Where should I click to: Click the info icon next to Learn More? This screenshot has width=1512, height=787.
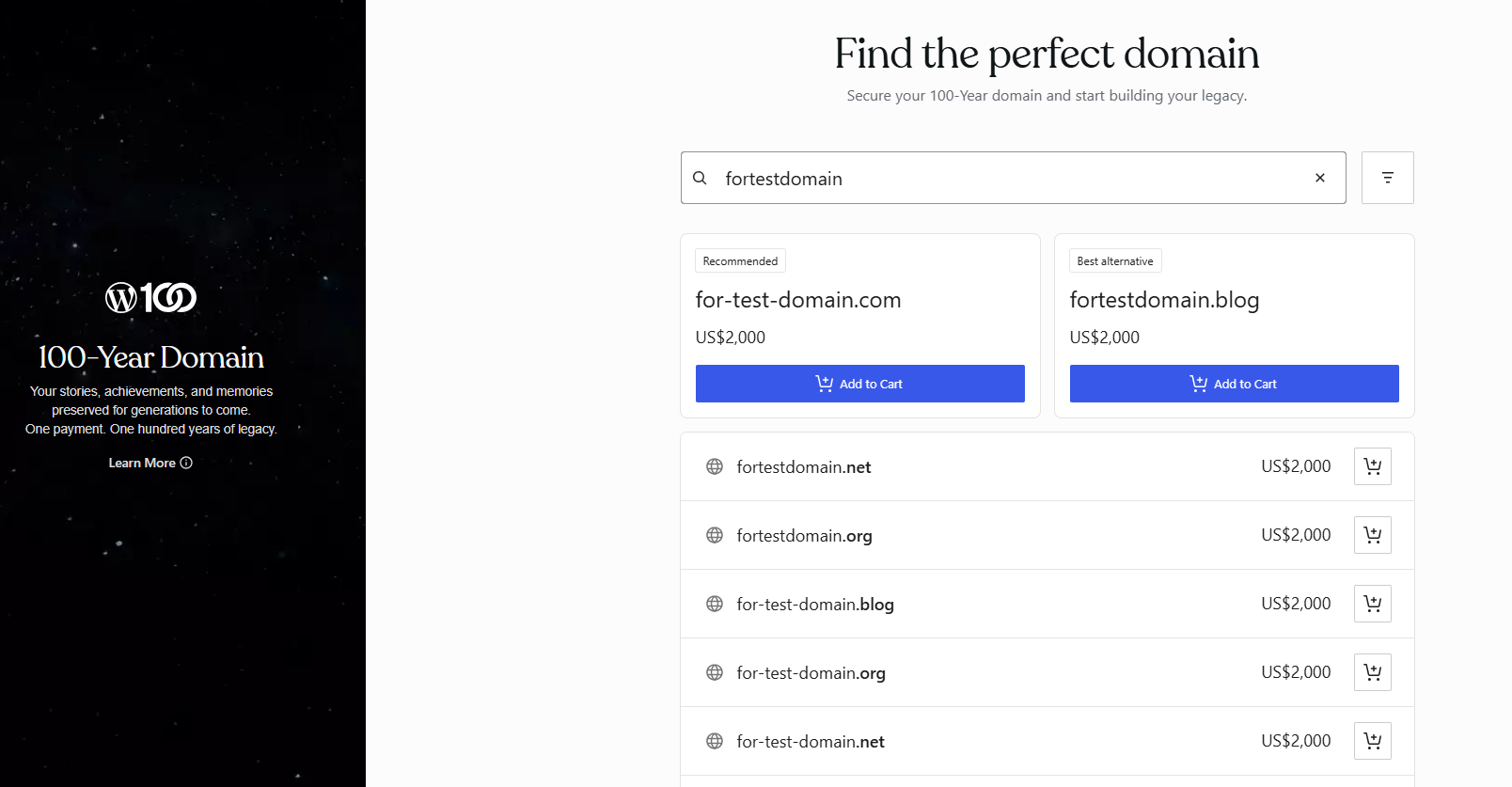tap(186, 463)
